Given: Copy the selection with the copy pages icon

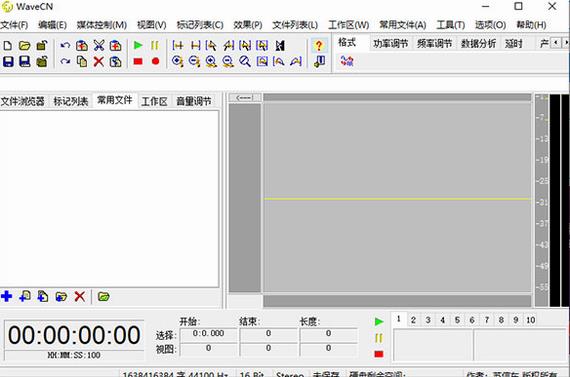Looking at the screenshot, I should 82,61.
